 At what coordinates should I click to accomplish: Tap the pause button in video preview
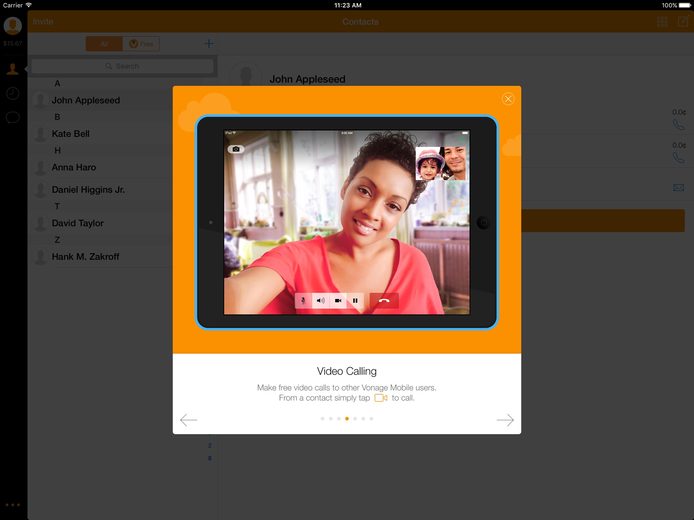355,300
